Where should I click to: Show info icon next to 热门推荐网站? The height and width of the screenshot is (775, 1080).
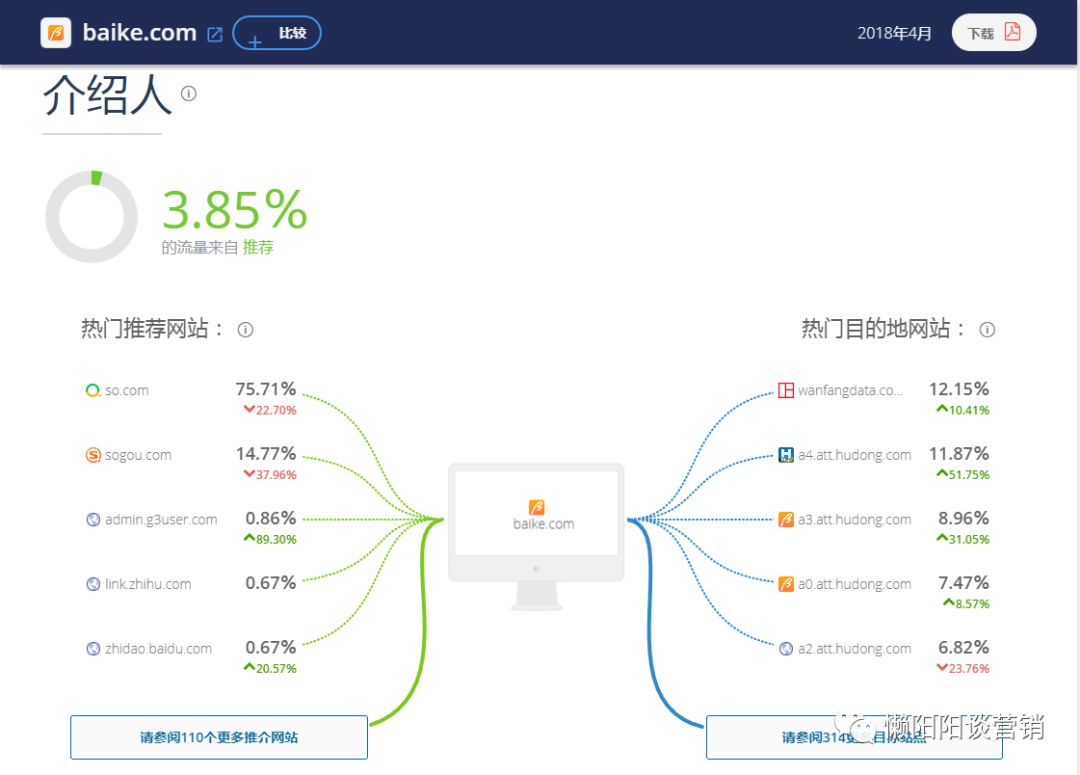tap(245, 330)
